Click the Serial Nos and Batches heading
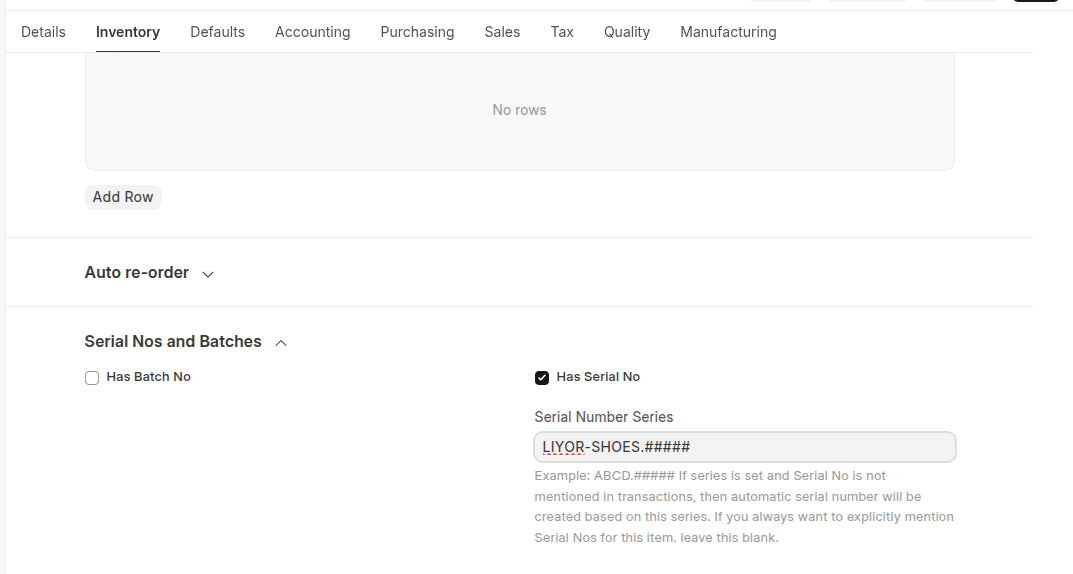This screenshot has height=574, width=1073. (173, 342)
